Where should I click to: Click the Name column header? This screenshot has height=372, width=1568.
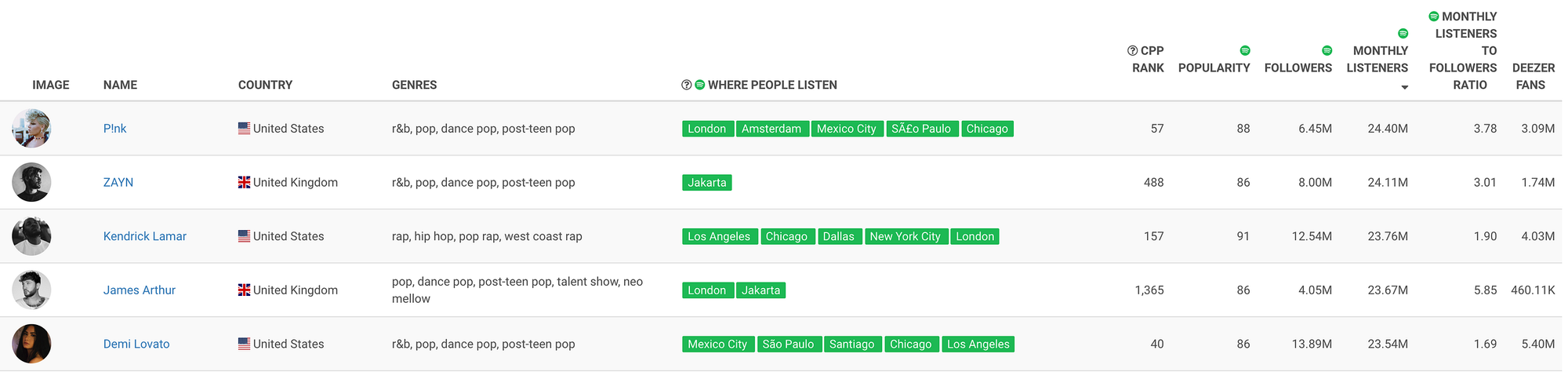coord(120,85)
